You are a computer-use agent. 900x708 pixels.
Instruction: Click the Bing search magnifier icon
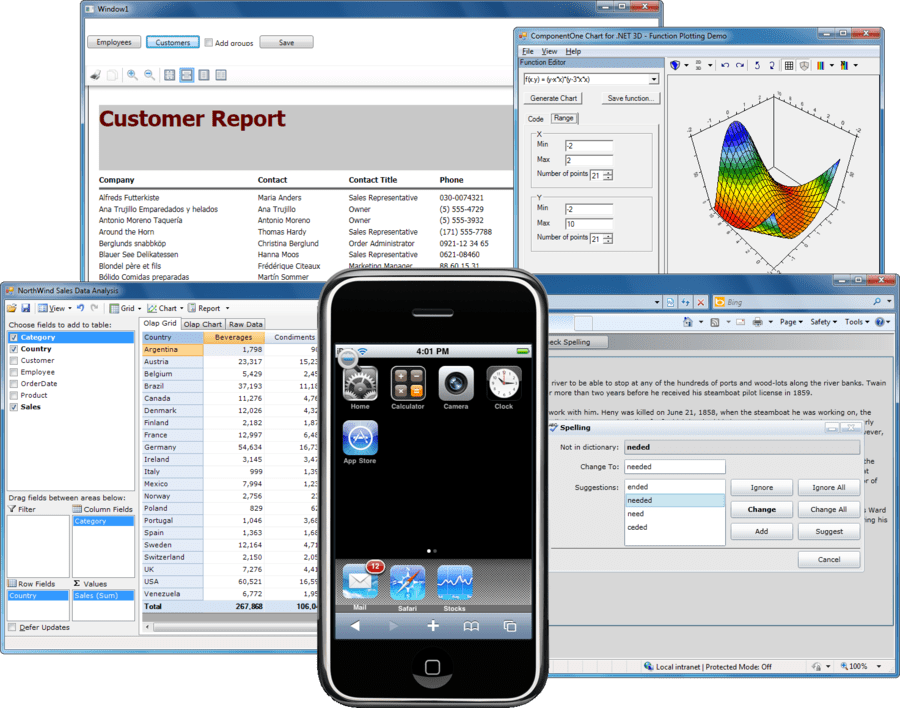point(877,302)
